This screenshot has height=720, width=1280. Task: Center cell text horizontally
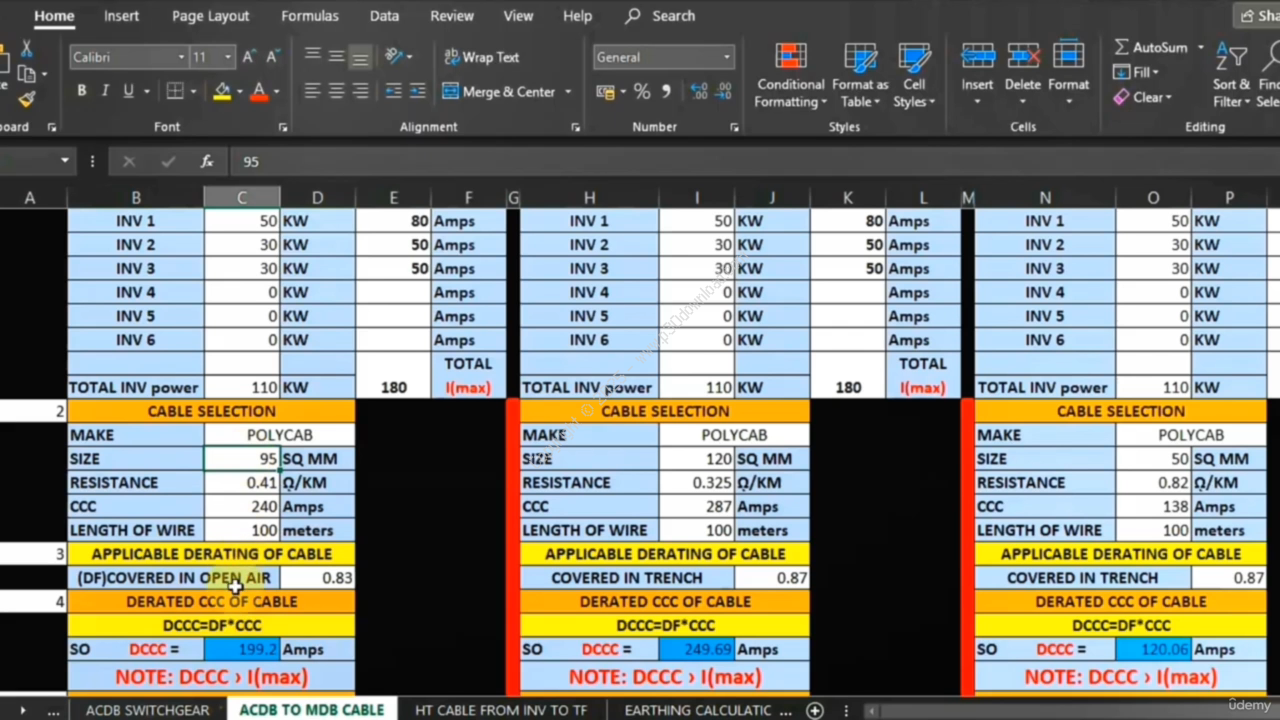(x=336, y=91)
